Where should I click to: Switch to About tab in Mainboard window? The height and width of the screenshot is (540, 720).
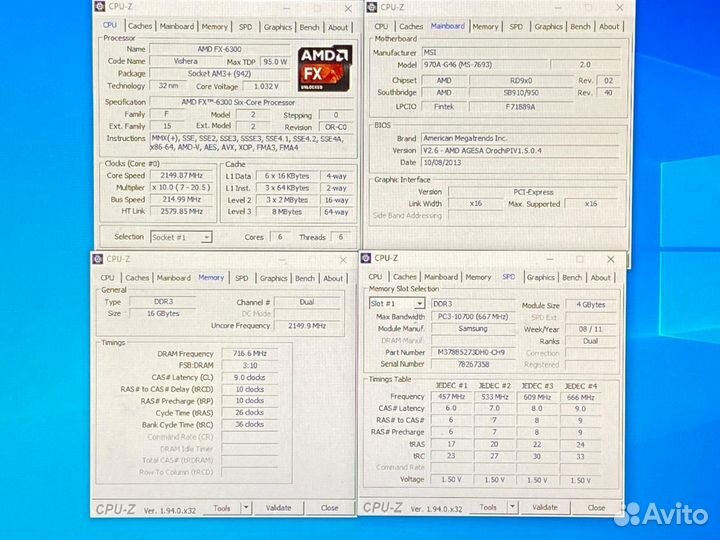click(x=609, y=27)
